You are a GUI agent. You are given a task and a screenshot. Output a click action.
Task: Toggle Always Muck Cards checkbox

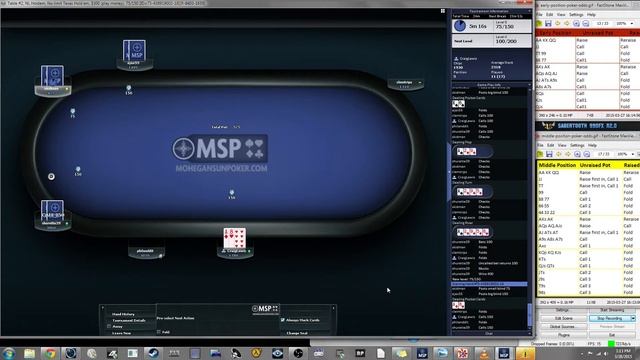282,320
